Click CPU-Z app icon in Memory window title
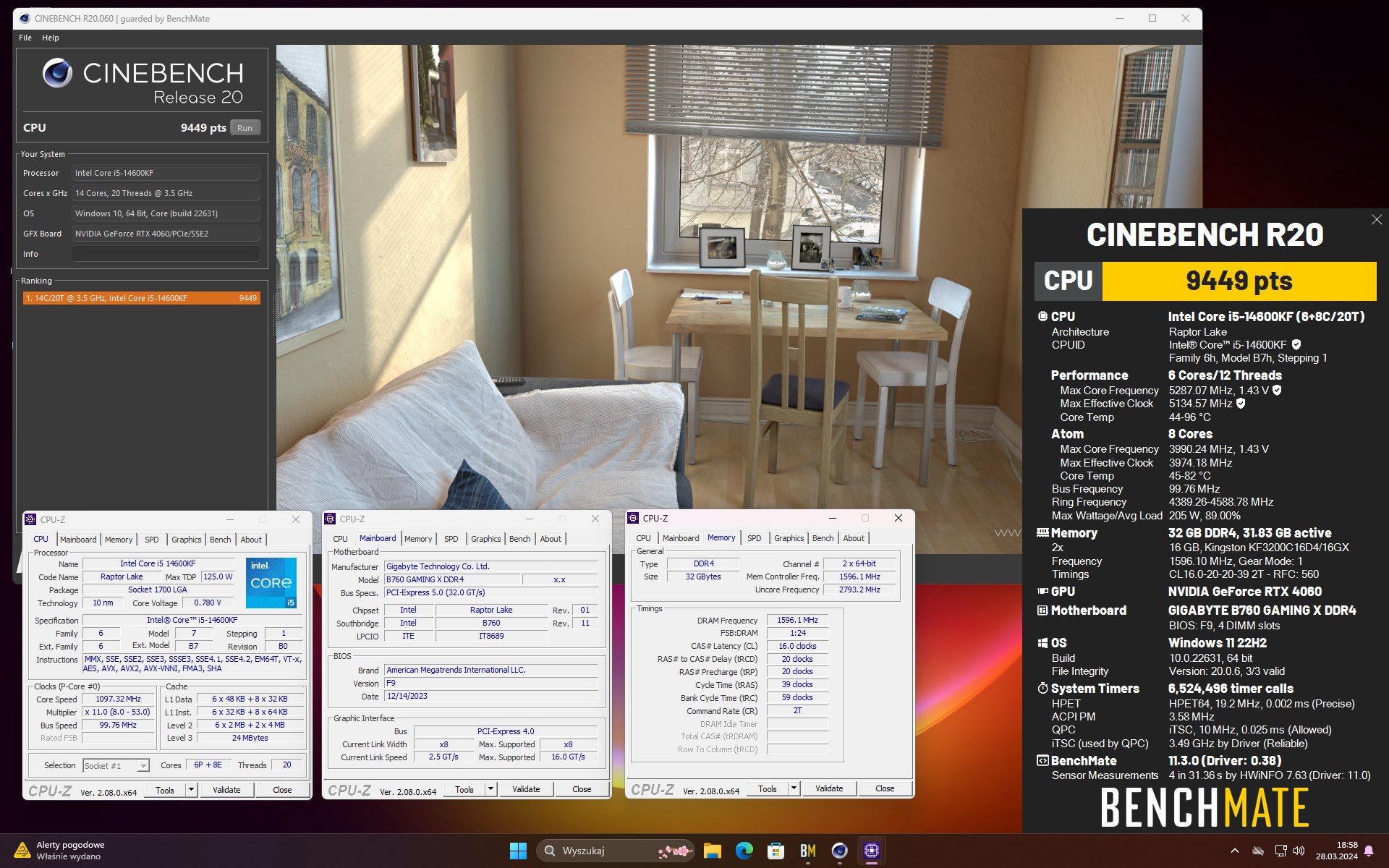This screenshot has width=1389, height=868. coord(633,518)
